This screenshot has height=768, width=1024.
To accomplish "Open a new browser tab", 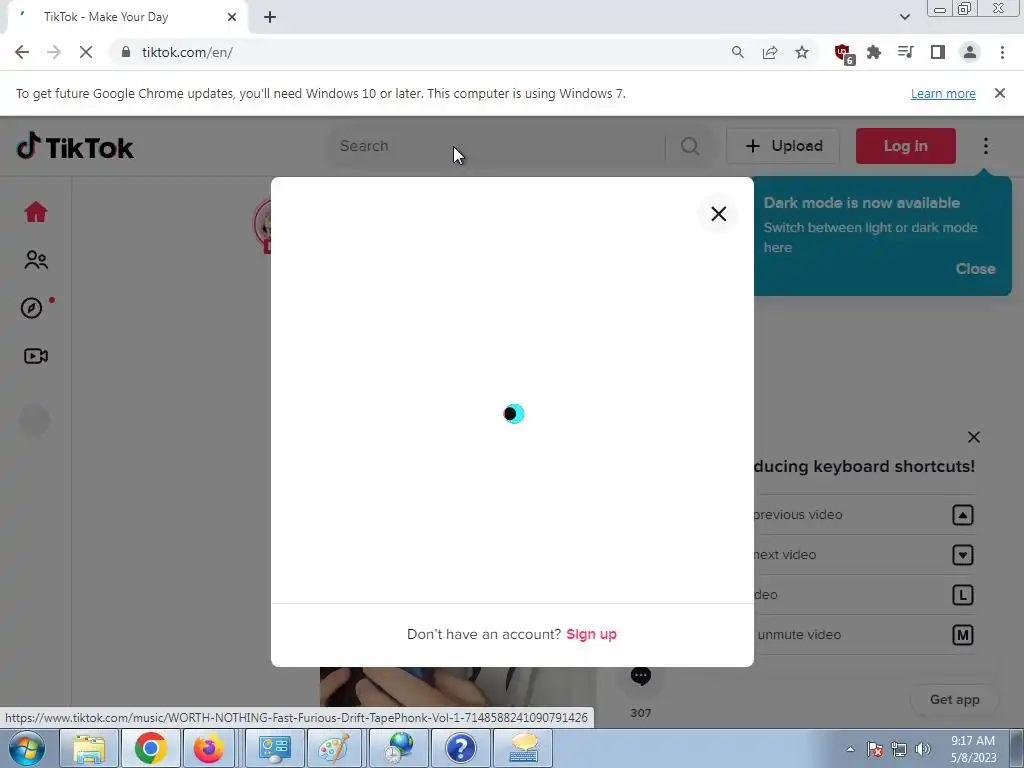I will tap(270, 17).
